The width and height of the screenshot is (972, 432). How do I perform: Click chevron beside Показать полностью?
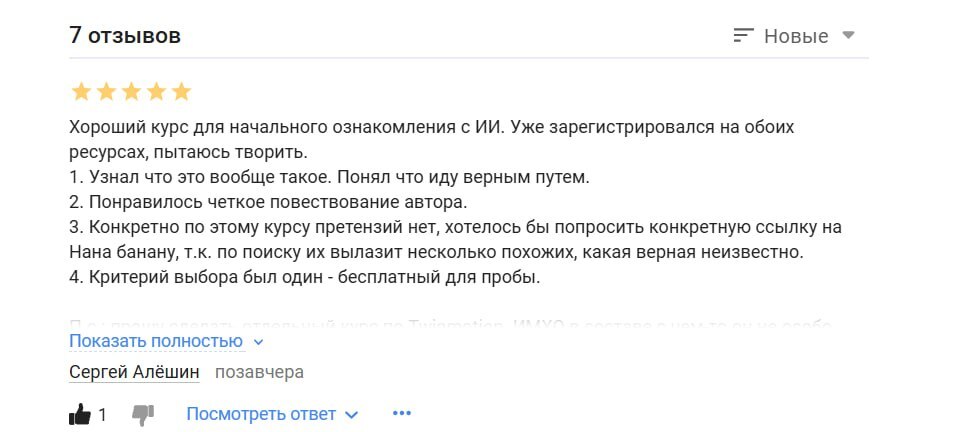pos(258,342)
